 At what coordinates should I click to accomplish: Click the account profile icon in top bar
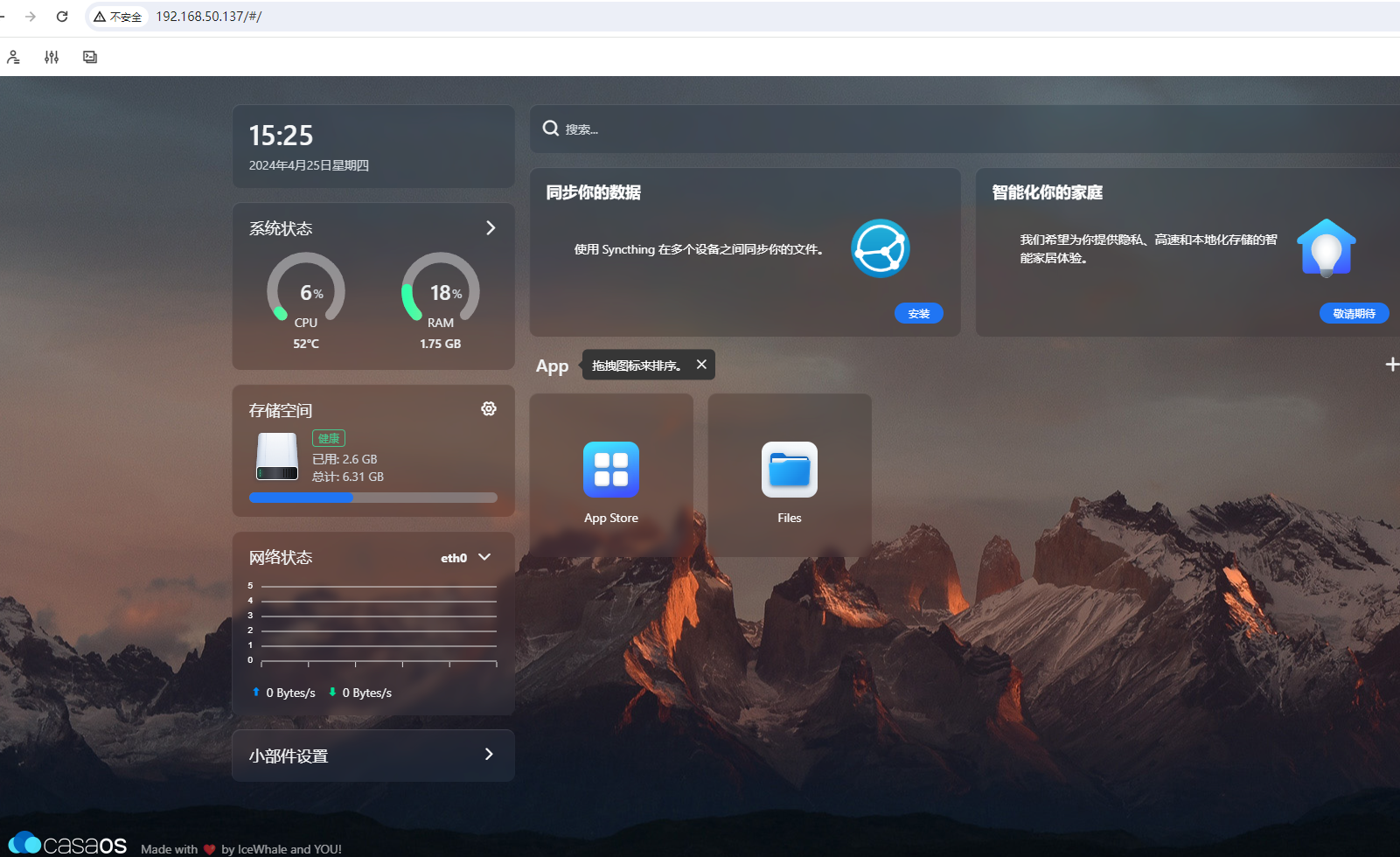click(x=13, y=57)
